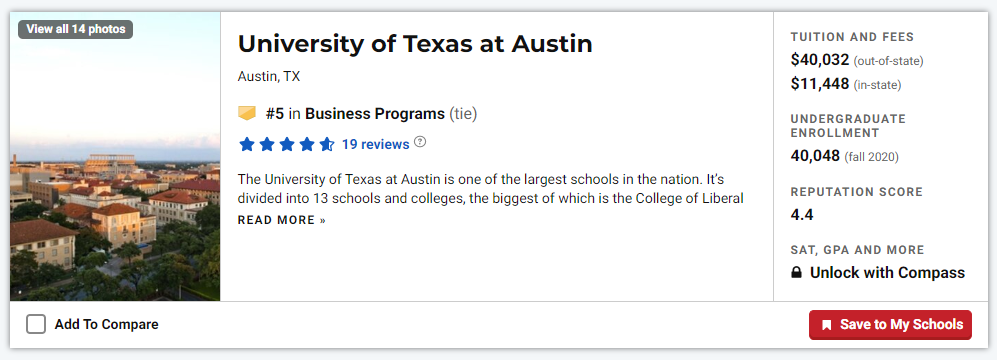
Task: Open View all 14 photos
Action: click(x=76, y=29)
